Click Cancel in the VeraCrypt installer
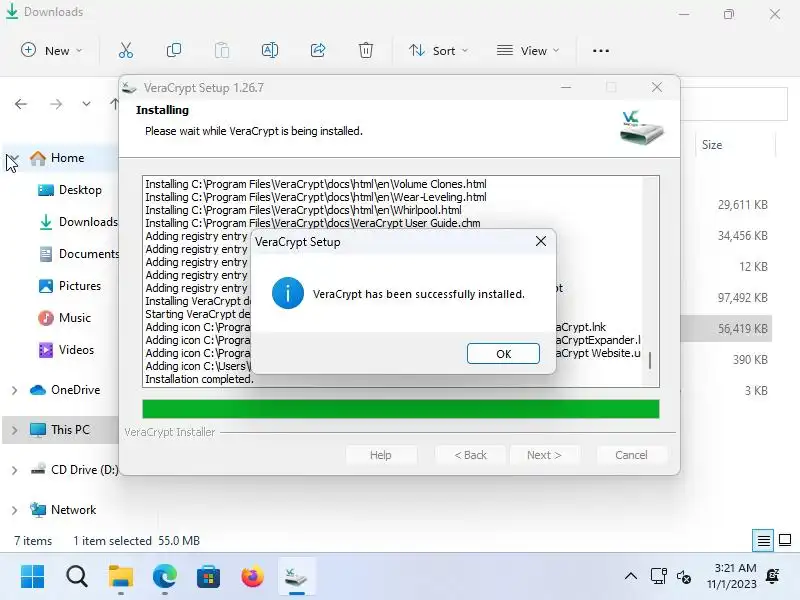The image size is (800, 600). click(x=632, y=455)
